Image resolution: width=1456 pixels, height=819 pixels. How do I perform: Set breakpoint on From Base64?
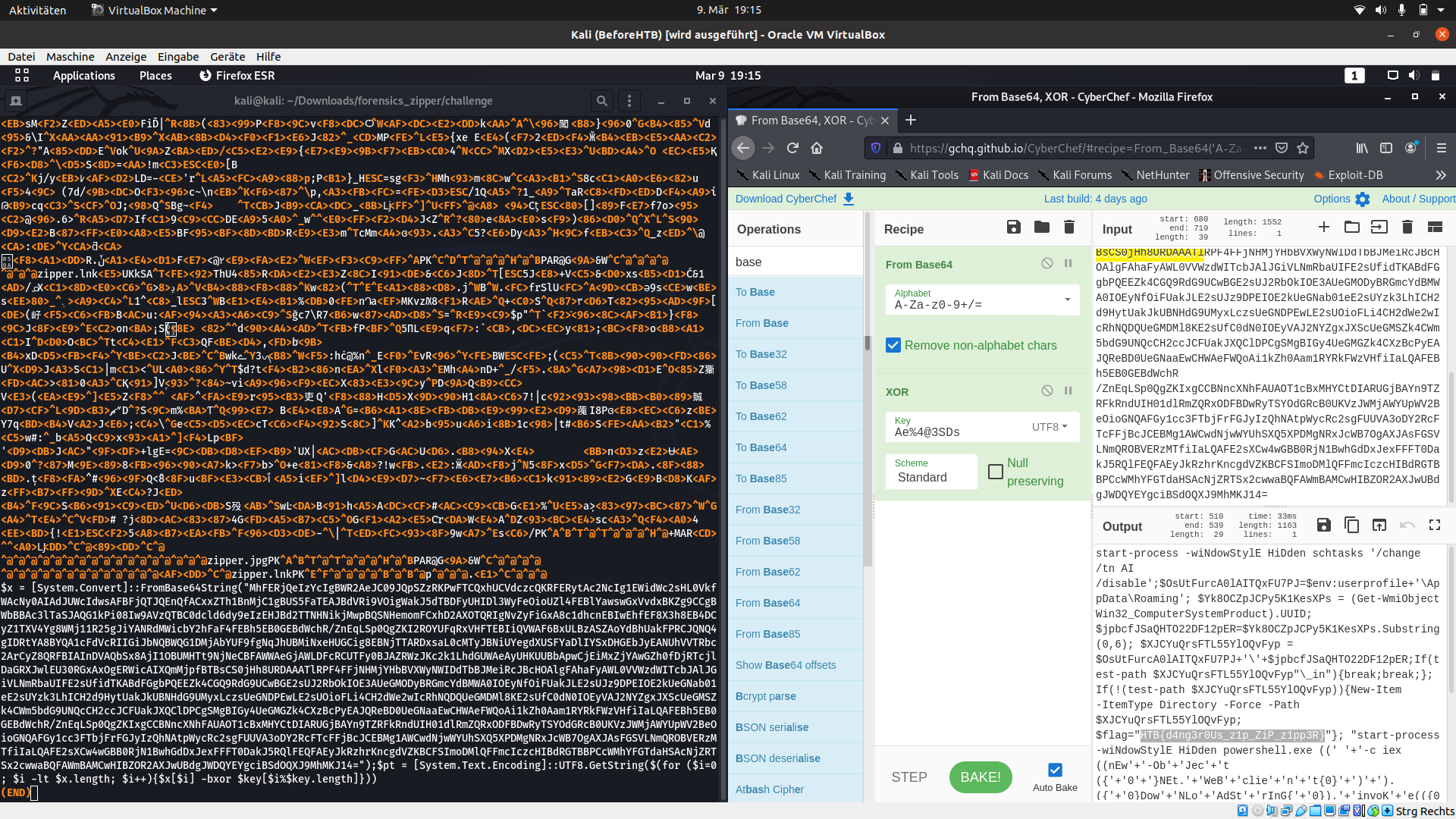[1068, 263]
